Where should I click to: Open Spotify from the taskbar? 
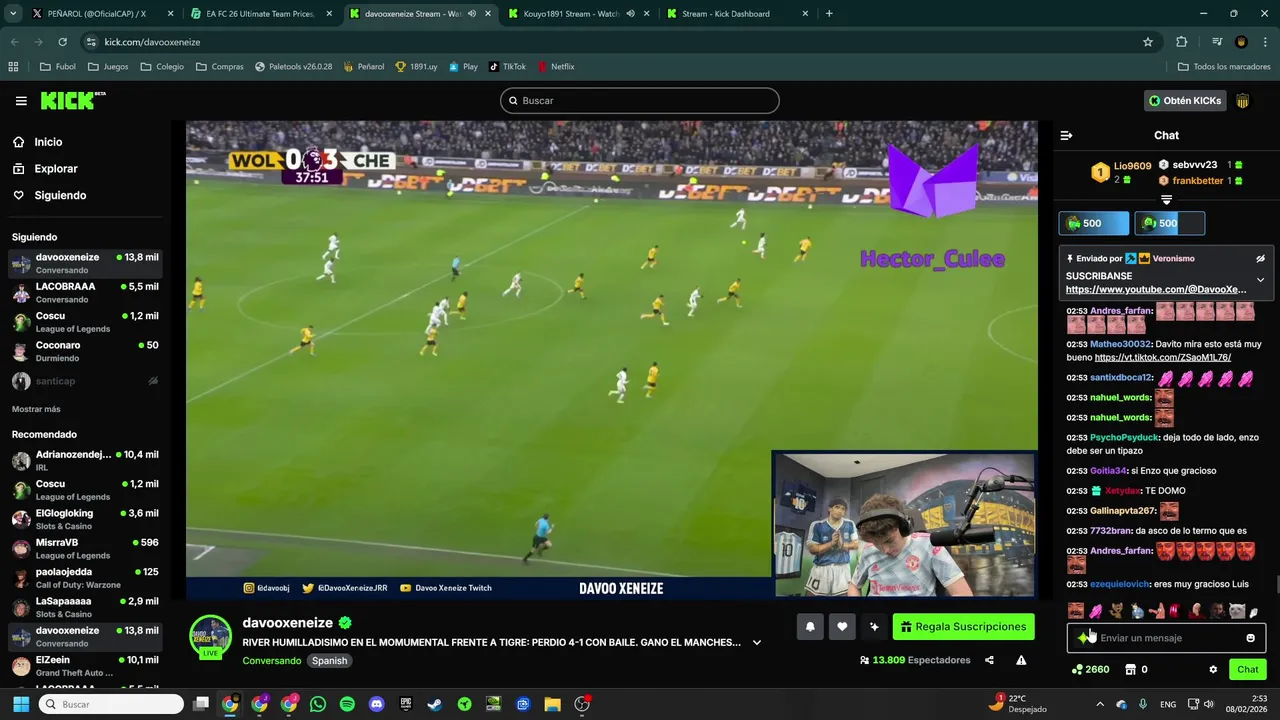click(347, 704)
